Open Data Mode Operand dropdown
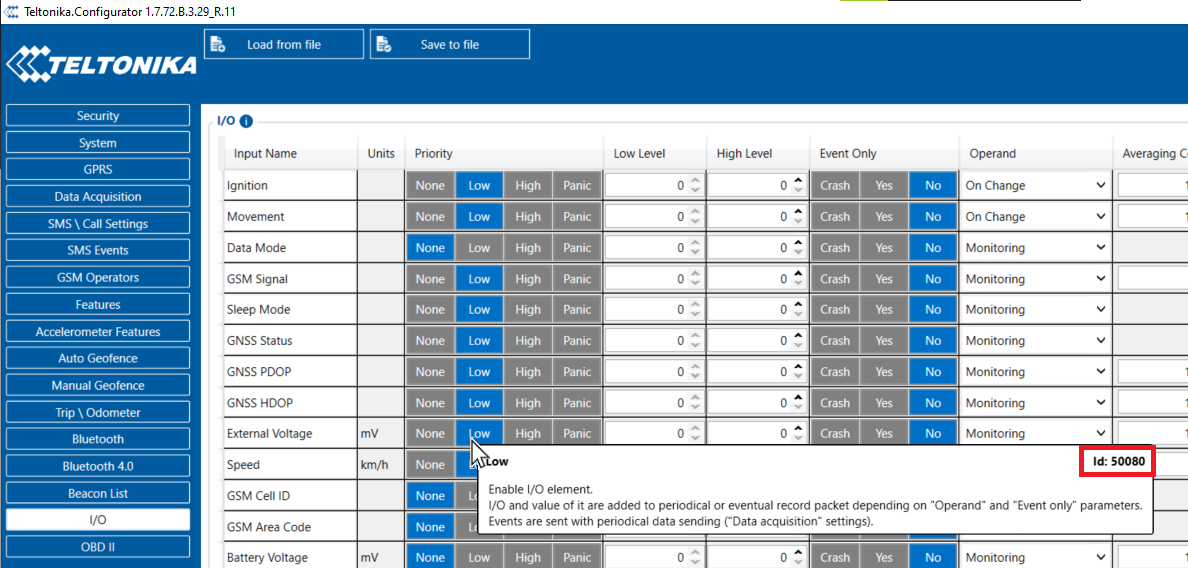The image size is (1188, 568). [1035, 248]
